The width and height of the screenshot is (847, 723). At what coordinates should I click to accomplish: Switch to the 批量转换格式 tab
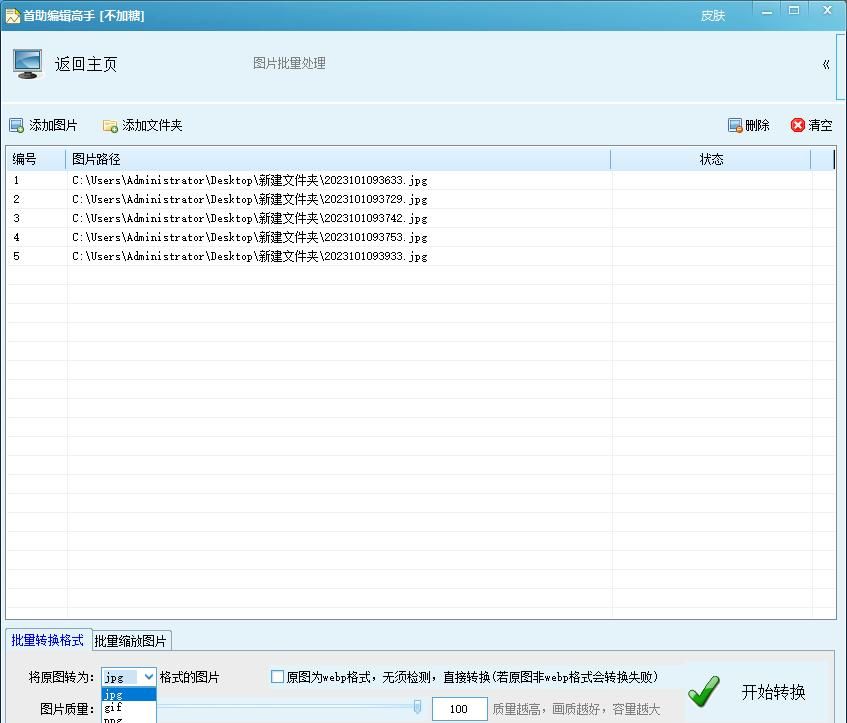tap(48, 640)
